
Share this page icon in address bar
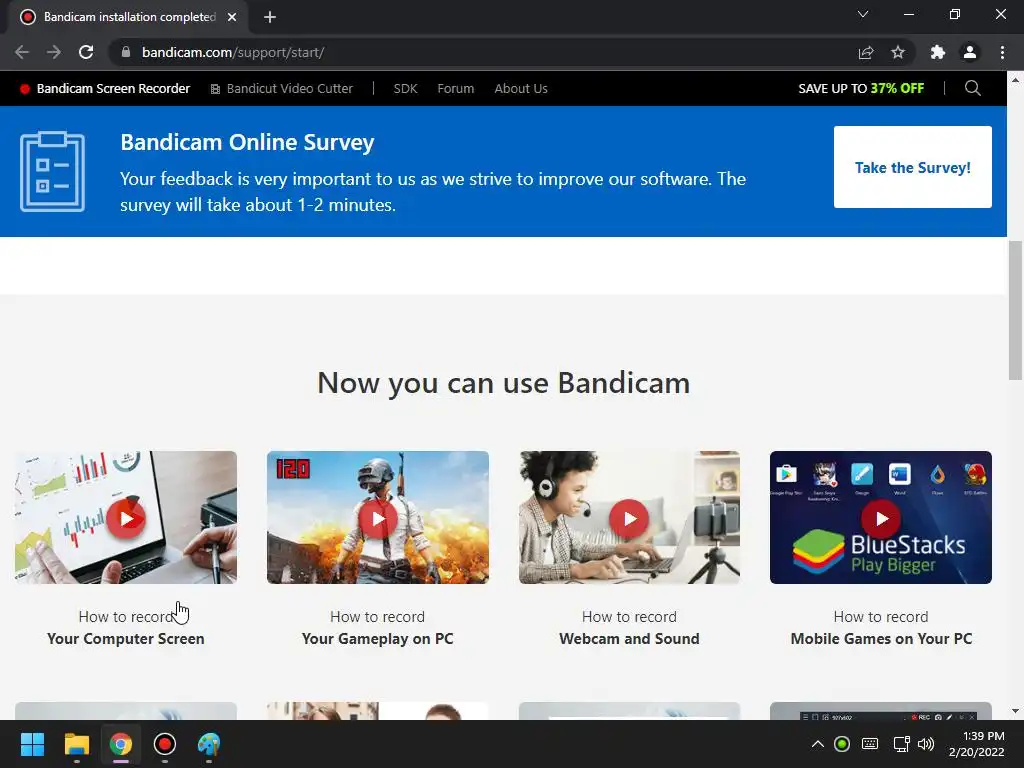coord(866,52)
